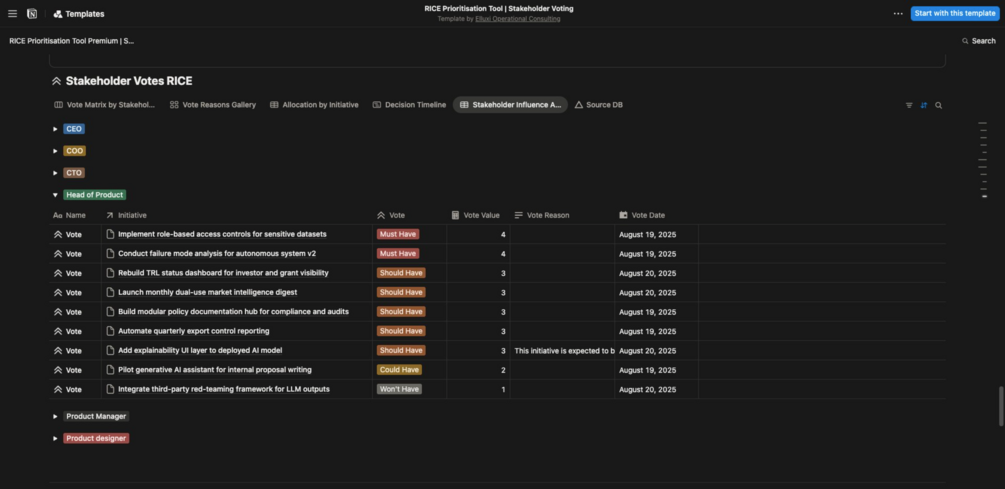Switch to Vote Reasons Gallery tab
Viewport: 1005px width, 489px height.
213,104
